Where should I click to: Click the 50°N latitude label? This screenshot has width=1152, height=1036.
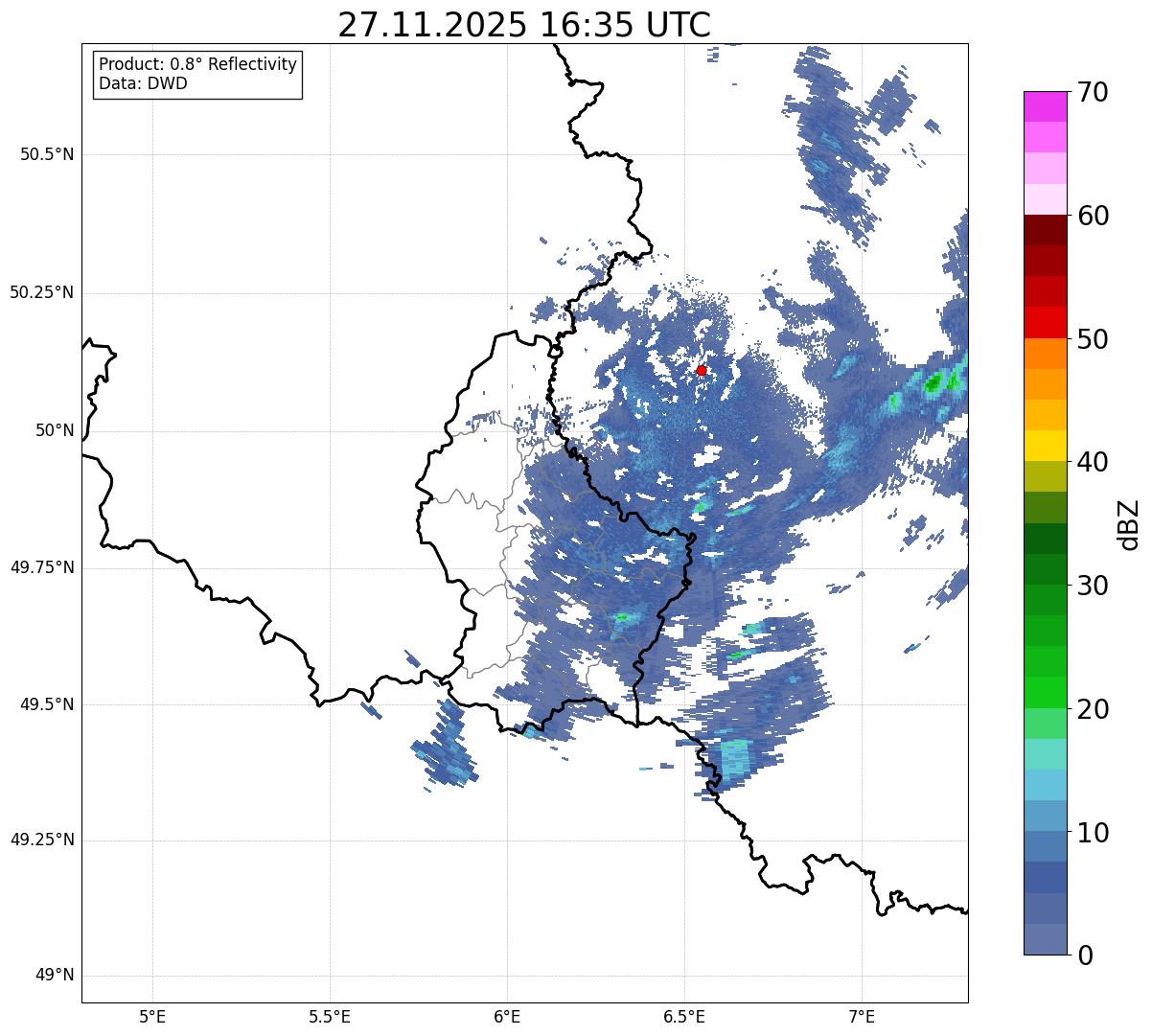(56, 430)
